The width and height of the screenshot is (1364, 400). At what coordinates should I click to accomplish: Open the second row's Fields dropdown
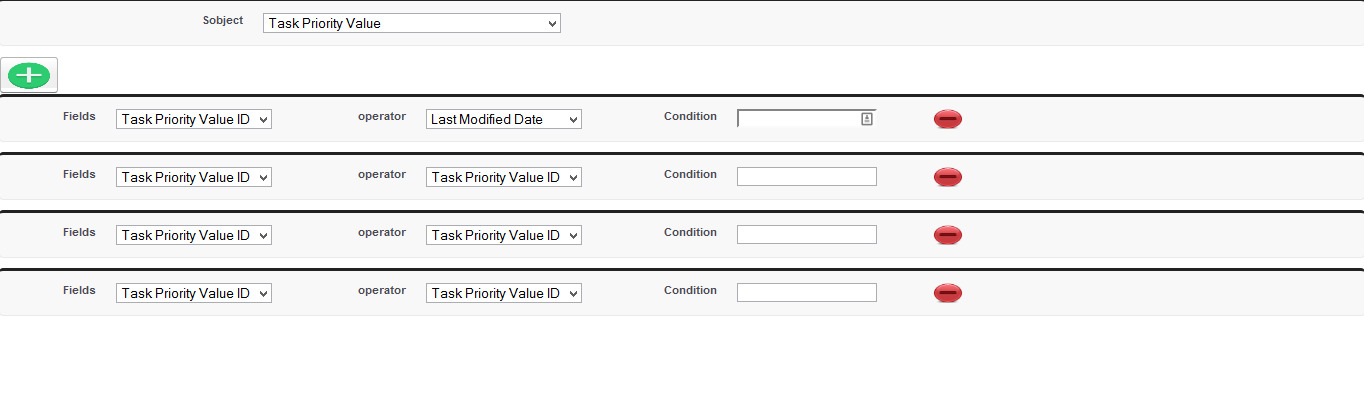tap(193, 177)
